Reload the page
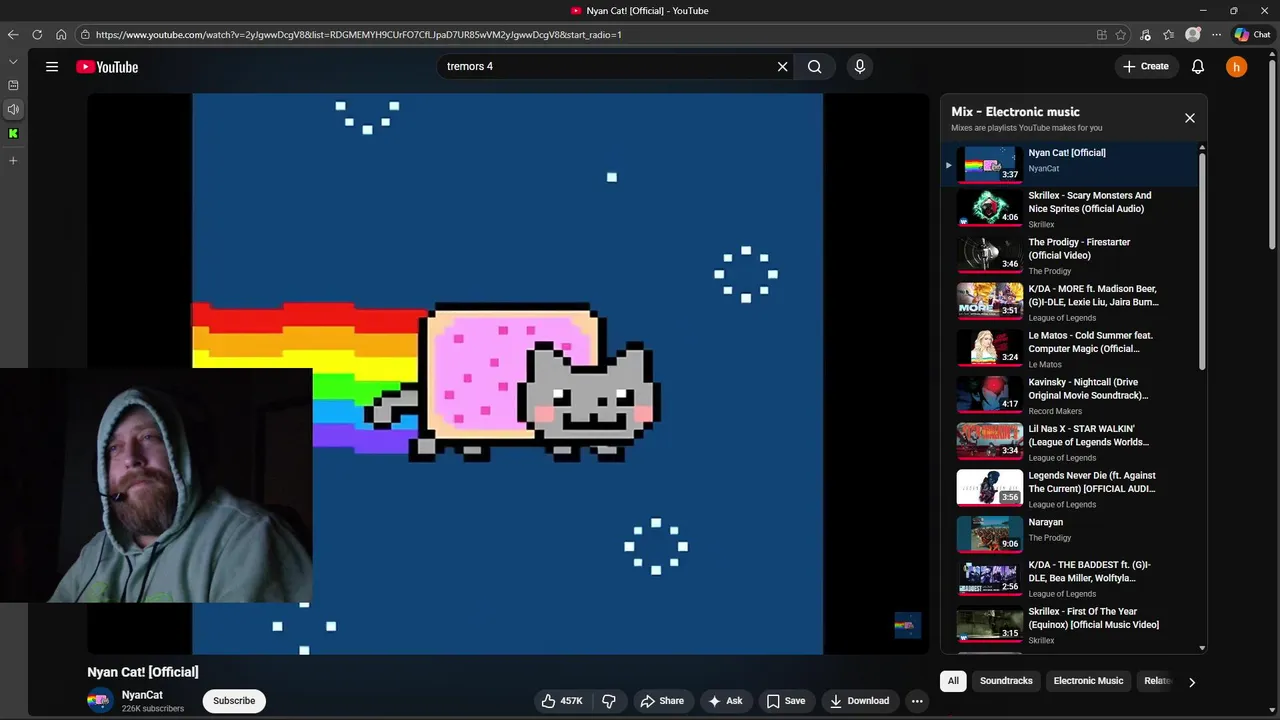Viewport: 1280px width, 720px height. pos(37,34)
